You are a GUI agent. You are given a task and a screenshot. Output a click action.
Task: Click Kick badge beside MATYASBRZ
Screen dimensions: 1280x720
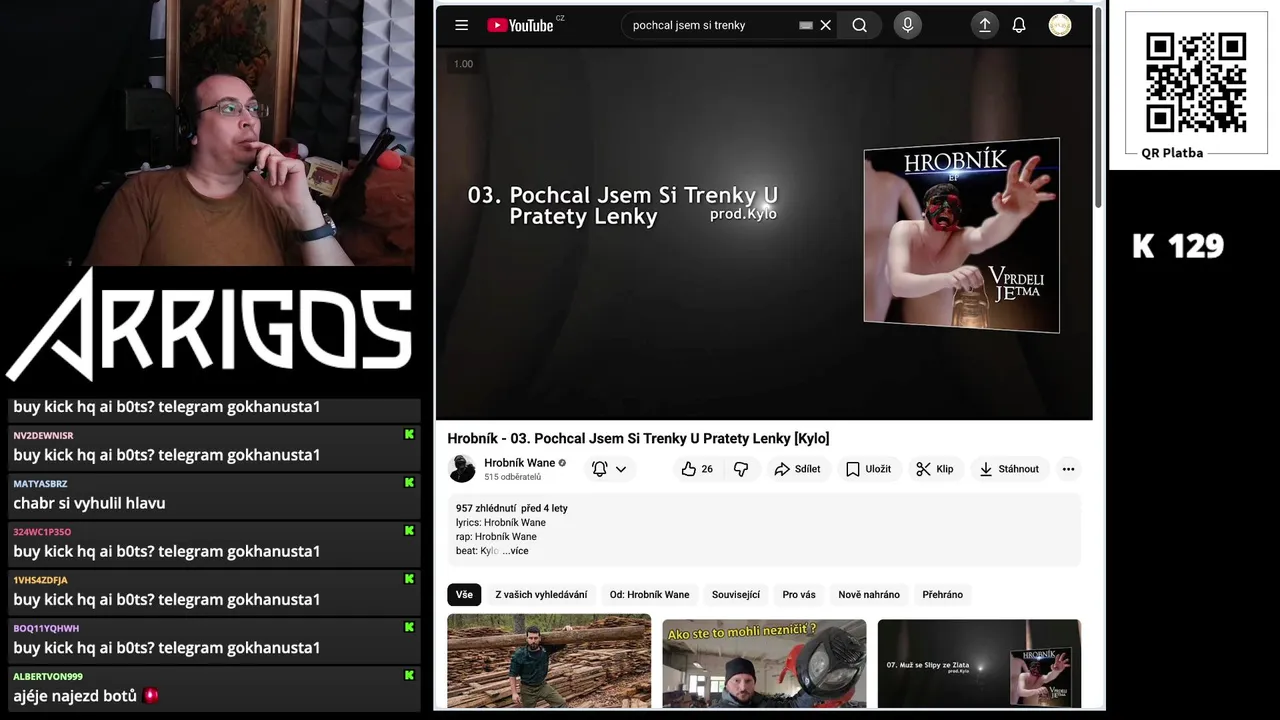(409, 482)
